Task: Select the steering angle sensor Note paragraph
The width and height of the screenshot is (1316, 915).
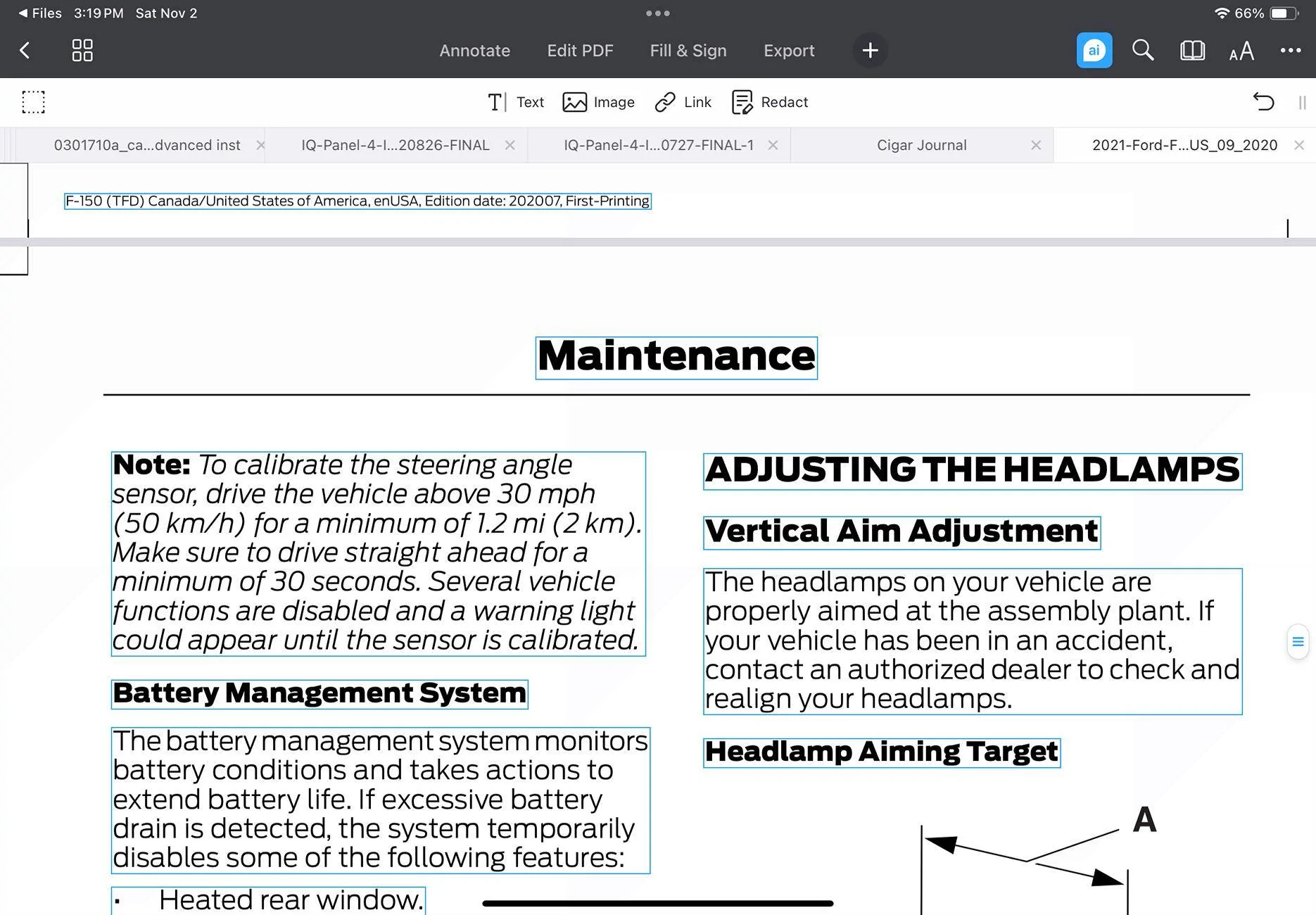Action: [x=379, y=554]
